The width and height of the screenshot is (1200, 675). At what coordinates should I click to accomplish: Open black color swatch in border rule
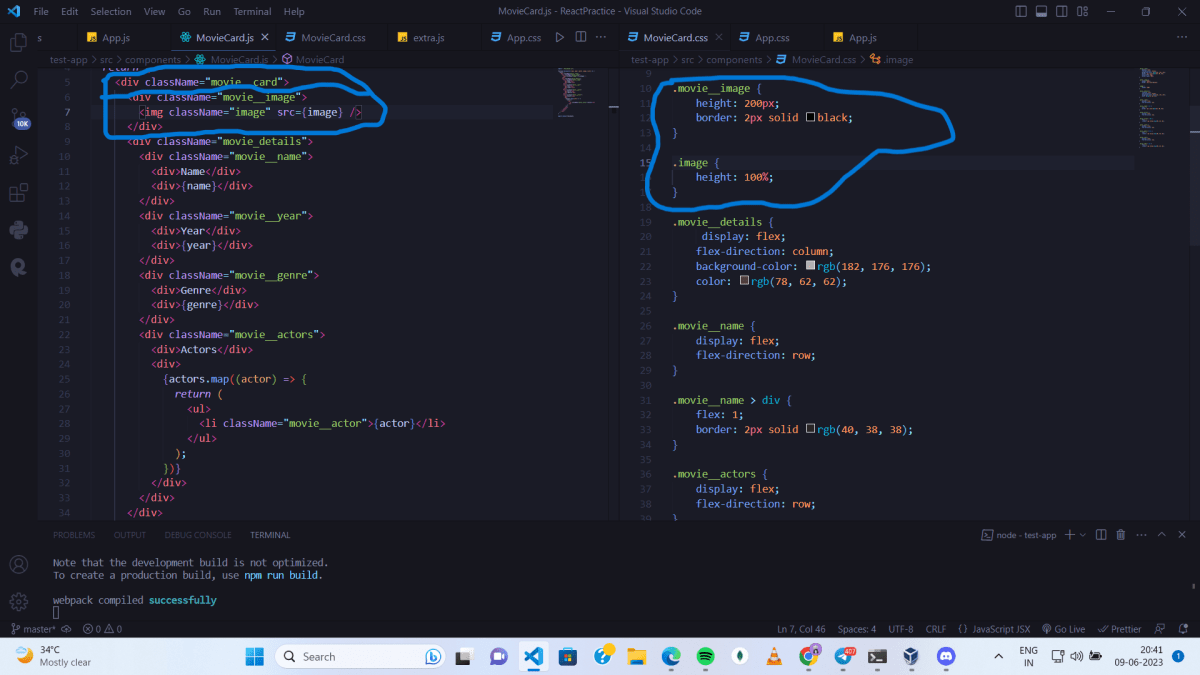tap(810, 118)
